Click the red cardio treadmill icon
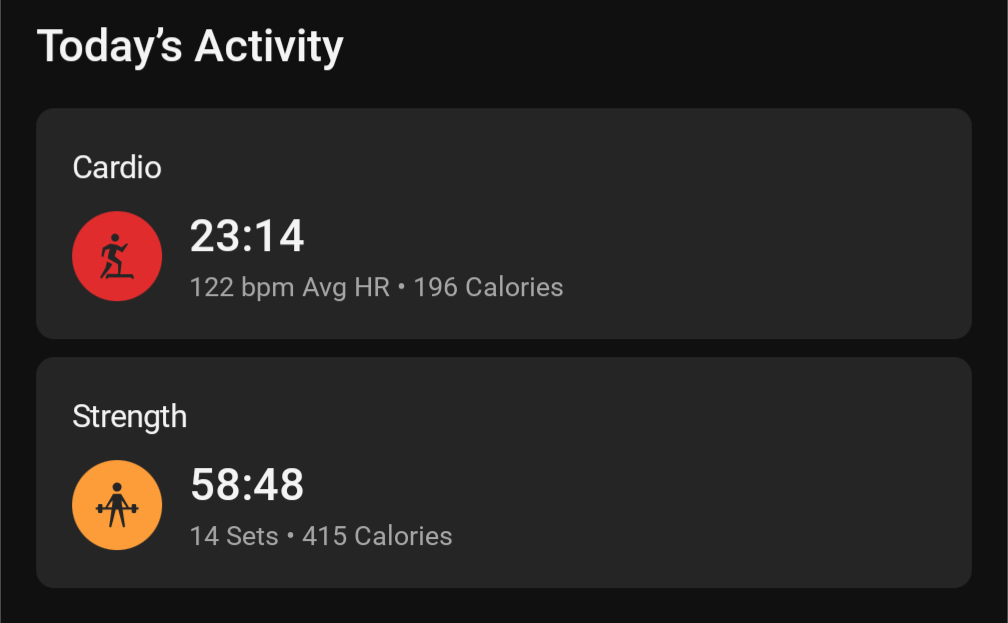The width and height of the screenshot is (1008, 623). [x=117, y=256]
